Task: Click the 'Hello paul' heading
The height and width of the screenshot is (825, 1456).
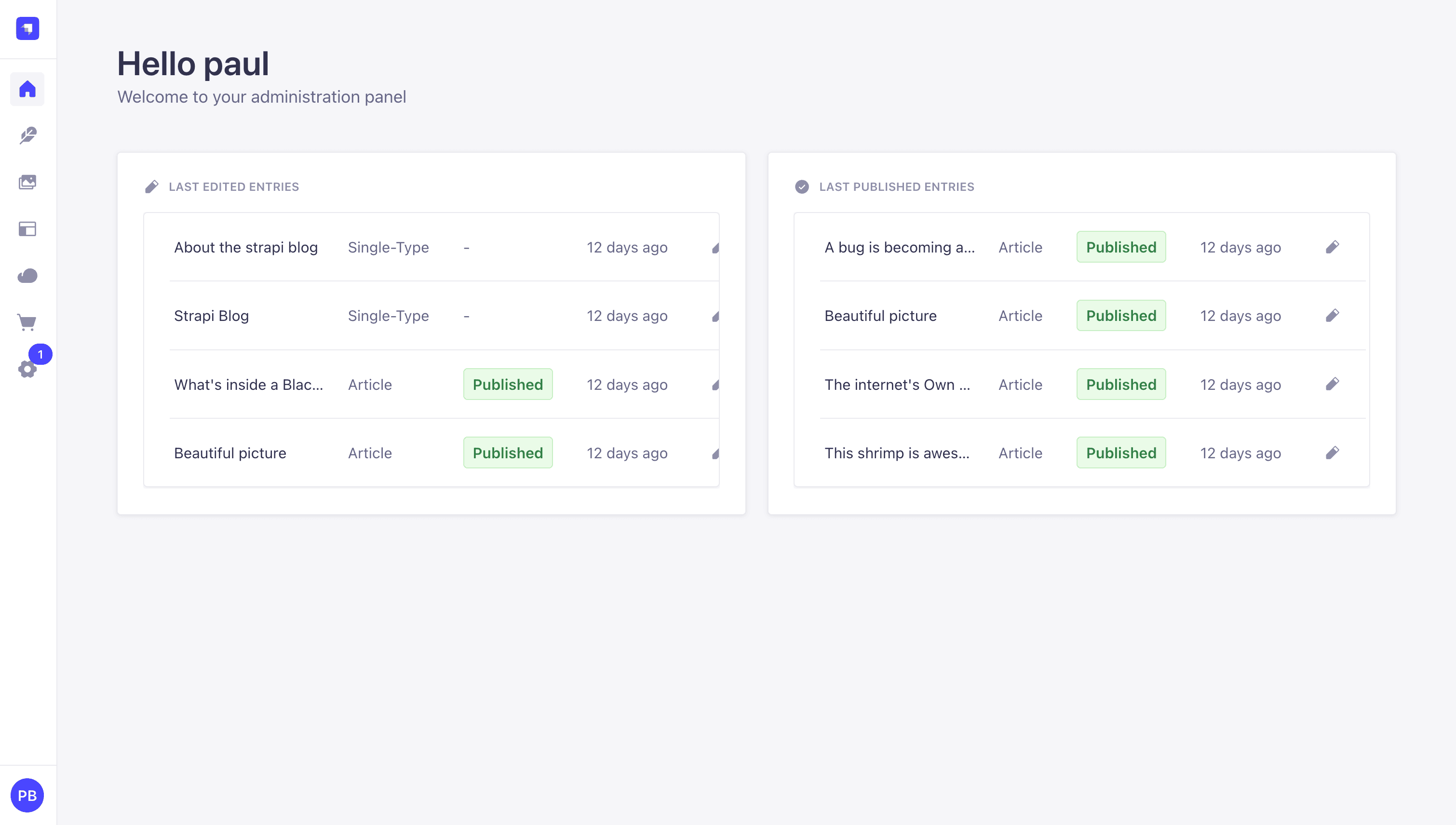Action: point(193,64)
